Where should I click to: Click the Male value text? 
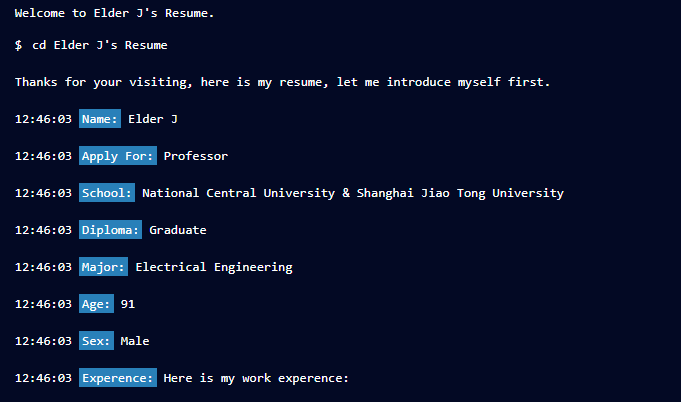pos(135,341)
